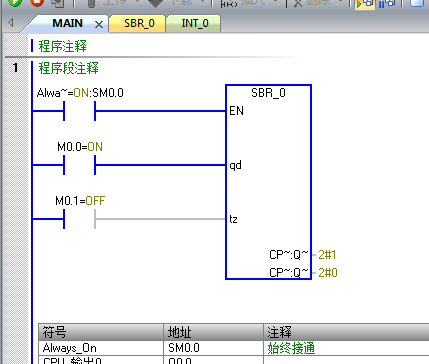Click the tz input parameter
This screenshot has width=429, height=364.
[x=233, y=219]
